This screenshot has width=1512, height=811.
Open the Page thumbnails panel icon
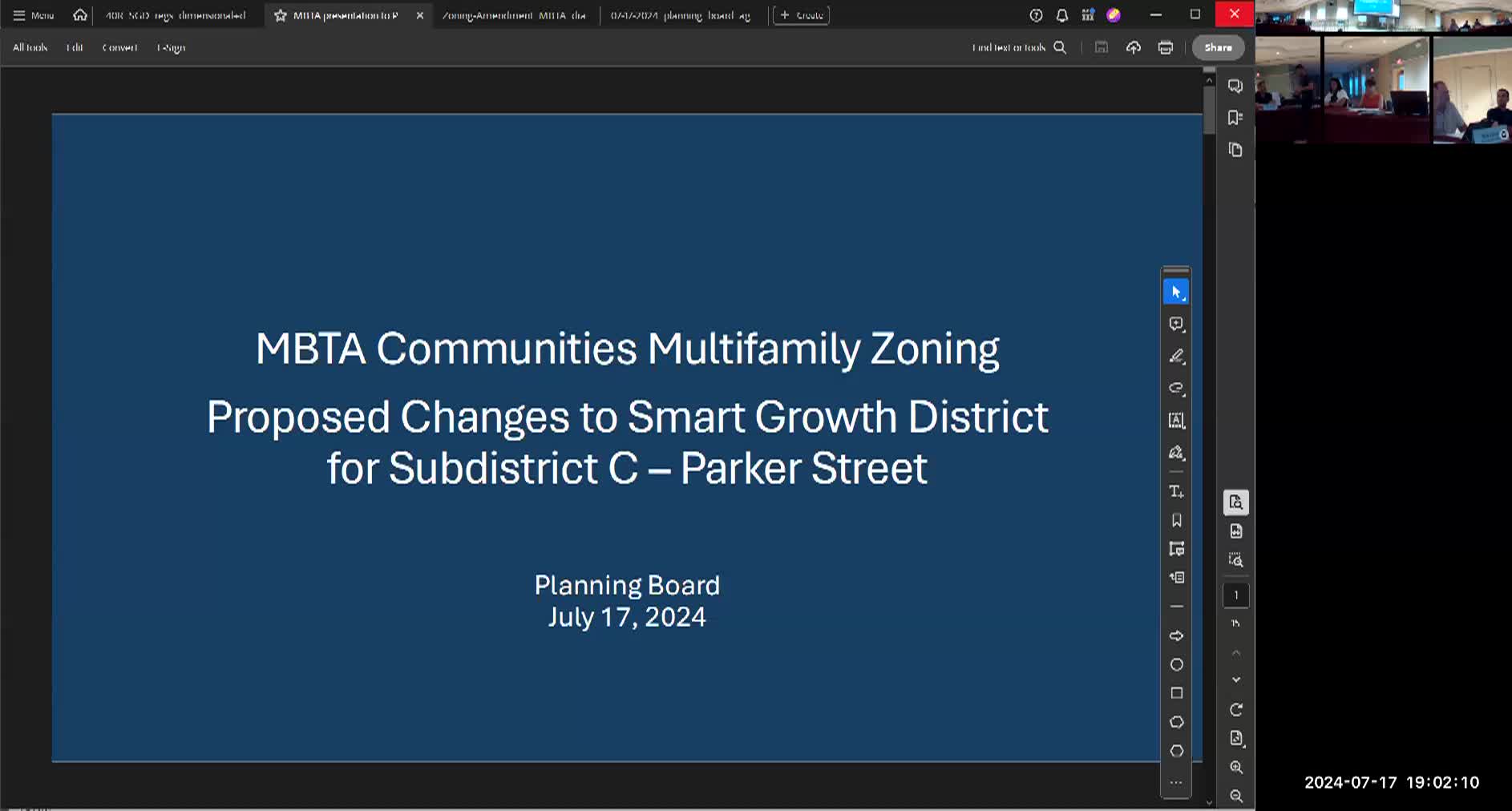[1235, 150]
